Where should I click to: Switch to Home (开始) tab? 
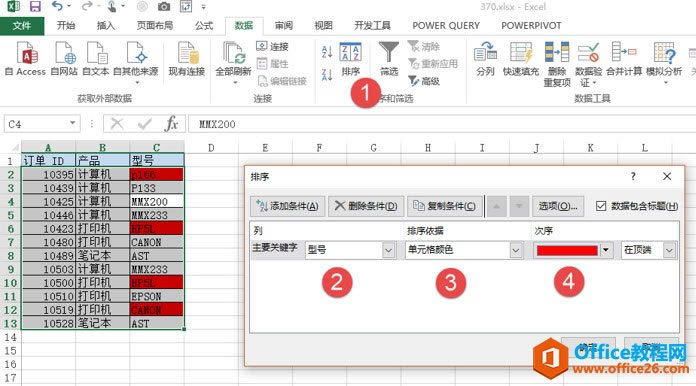pyautogui.click(x=66, y=26)
